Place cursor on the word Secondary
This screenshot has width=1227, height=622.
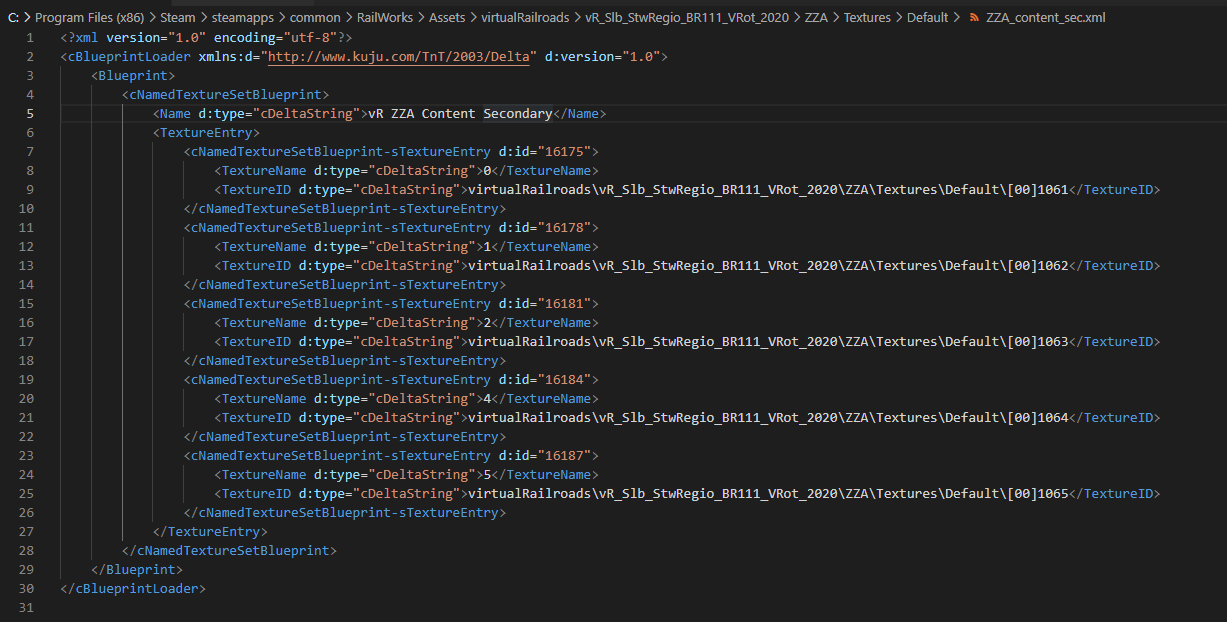coord(517,114)
